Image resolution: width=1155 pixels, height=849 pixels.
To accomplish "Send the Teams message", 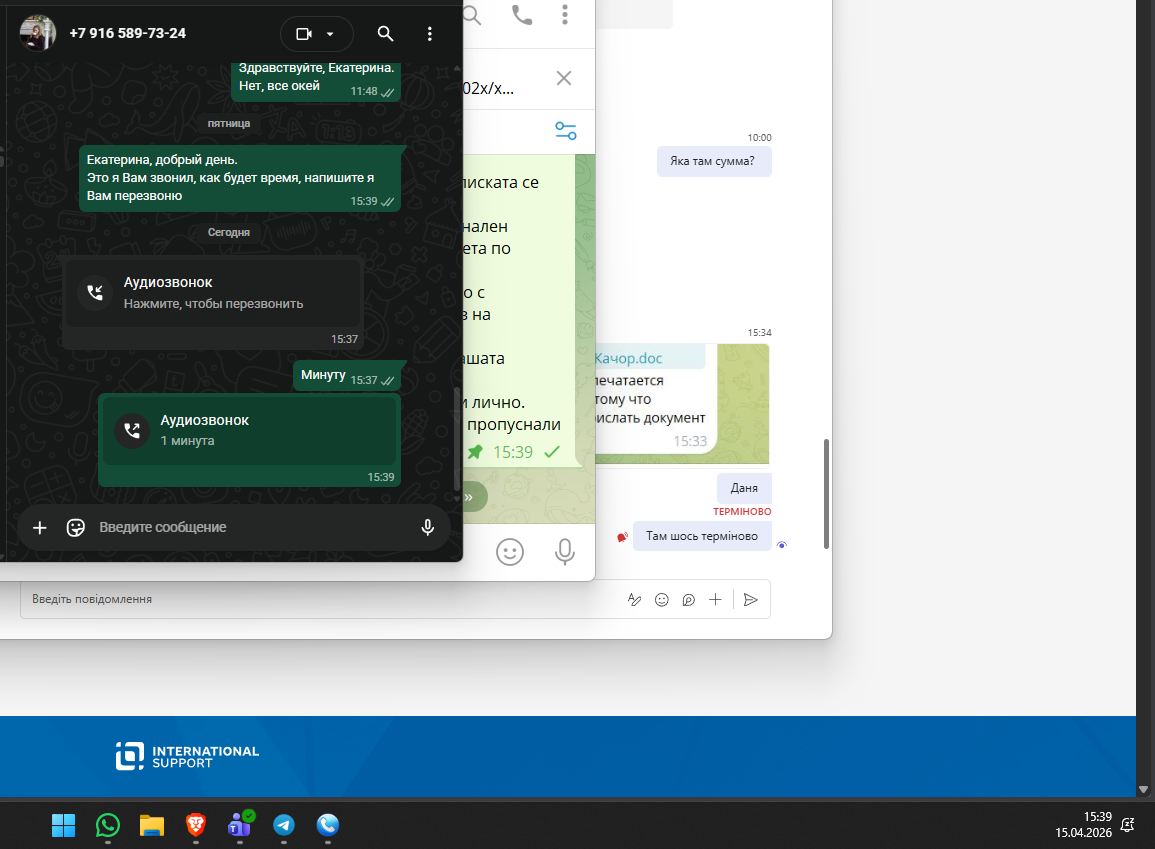I will click(751, 600).
